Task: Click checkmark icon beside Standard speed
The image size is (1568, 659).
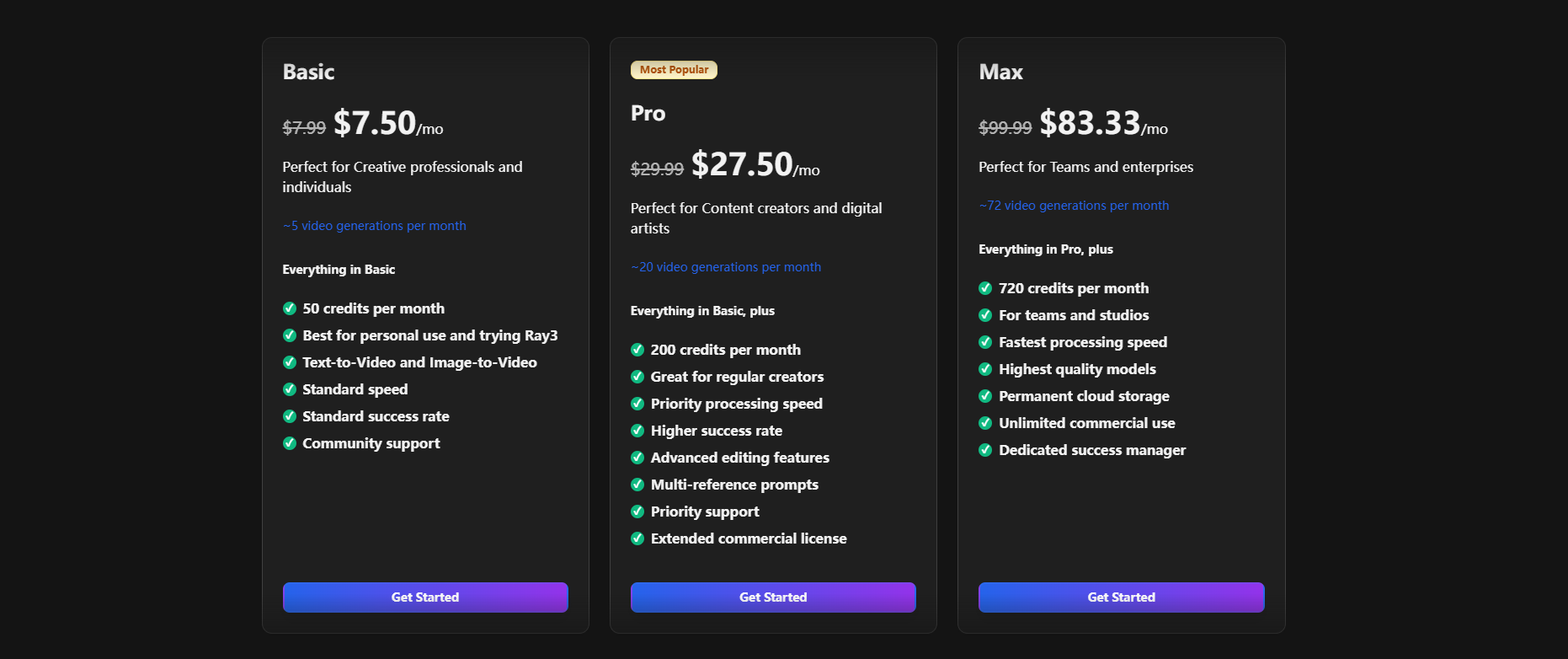Action: [x=290, y=389]
